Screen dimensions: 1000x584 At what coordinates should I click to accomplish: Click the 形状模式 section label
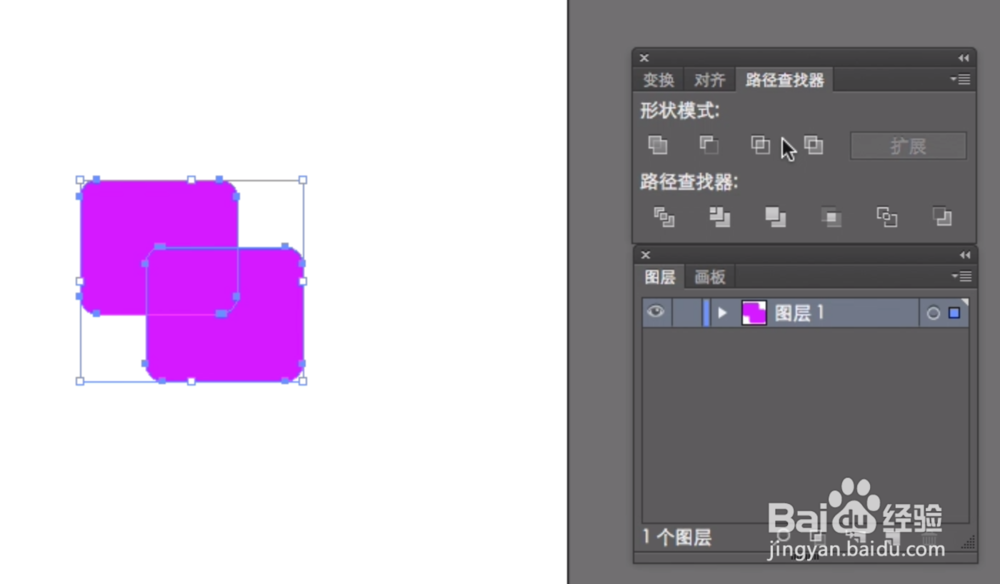point(680,110)
